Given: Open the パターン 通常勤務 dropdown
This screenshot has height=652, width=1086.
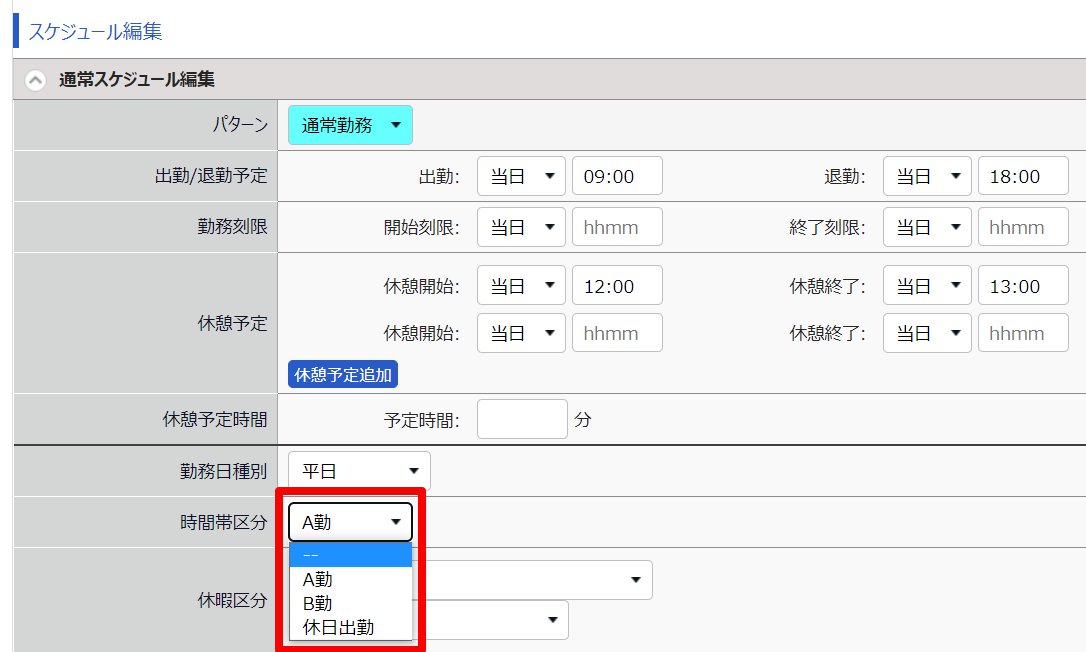Looking at the screenshot, I should coord(350,125).
